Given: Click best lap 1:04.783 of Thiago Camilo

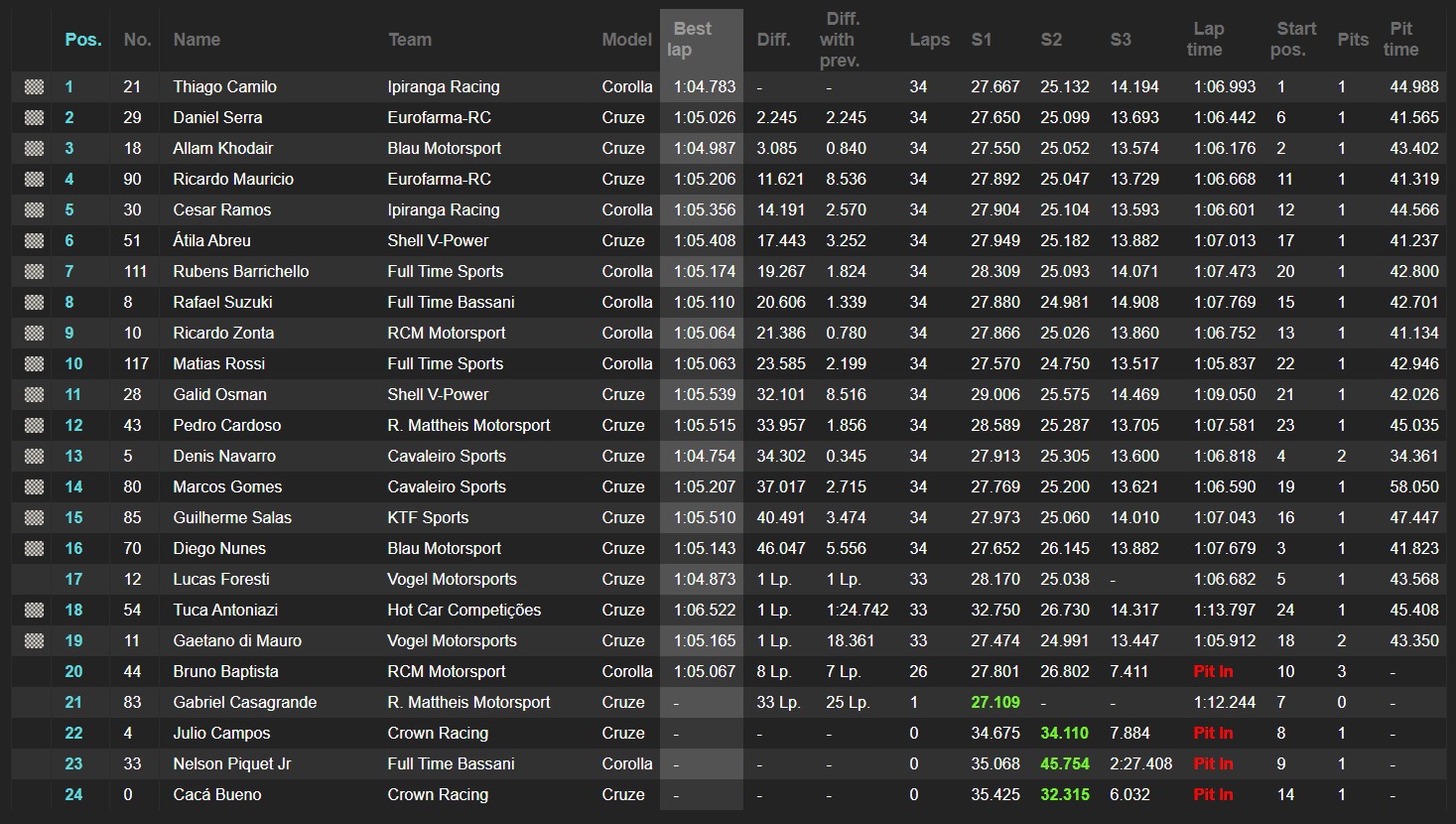Looking at the screenshot, I should [705, 87].
